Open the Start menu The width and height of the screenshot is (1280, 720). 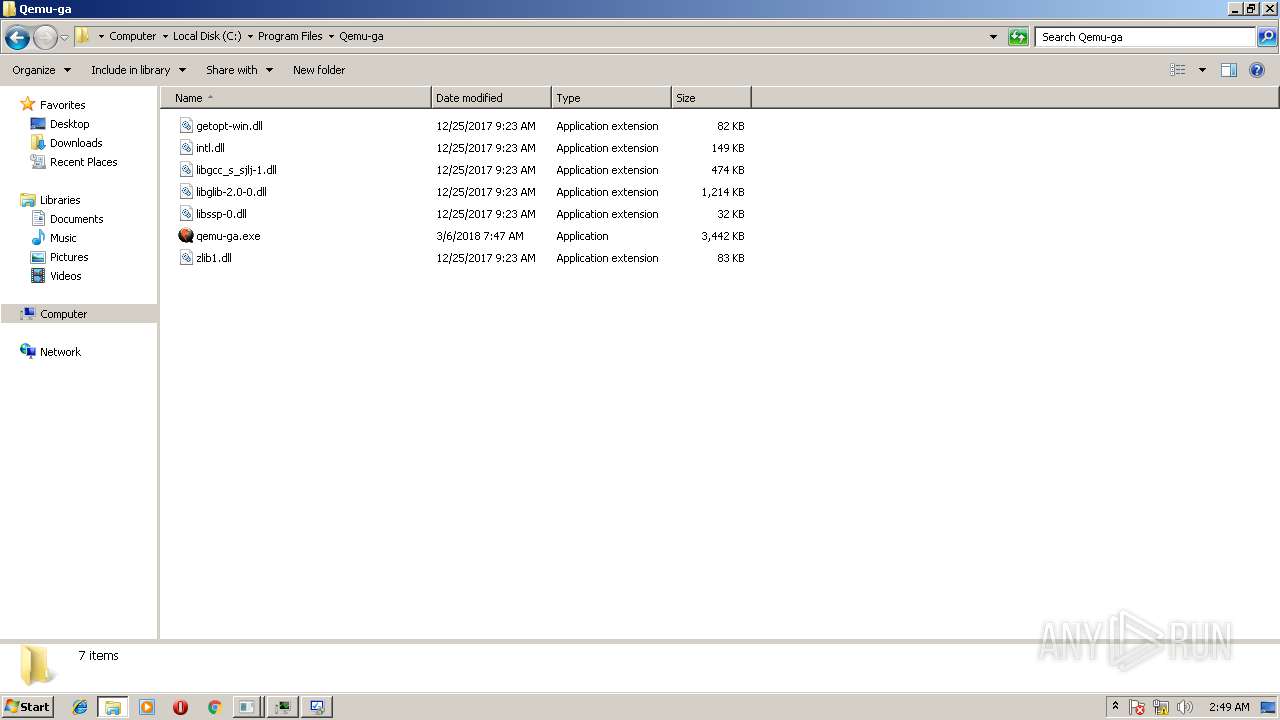pos(28,706)
